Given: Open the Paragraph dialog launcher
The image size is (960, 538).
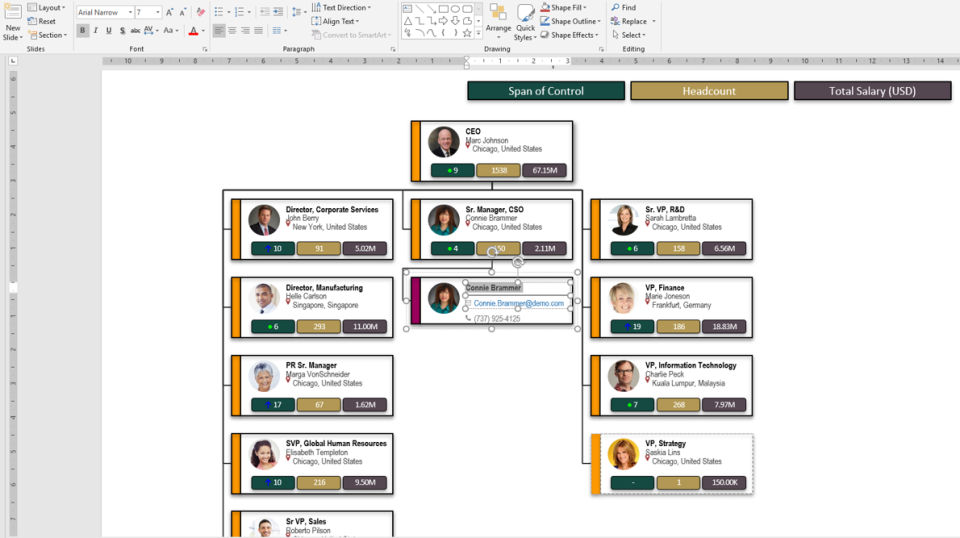Looking at the screenshot, I should 392,49.
